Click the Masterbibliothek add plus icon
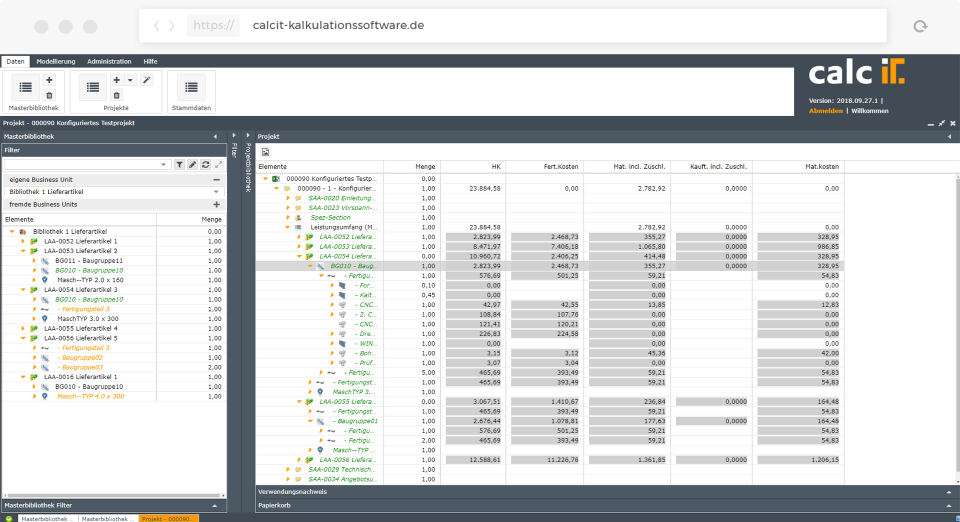960x522 pixels. 50,80
